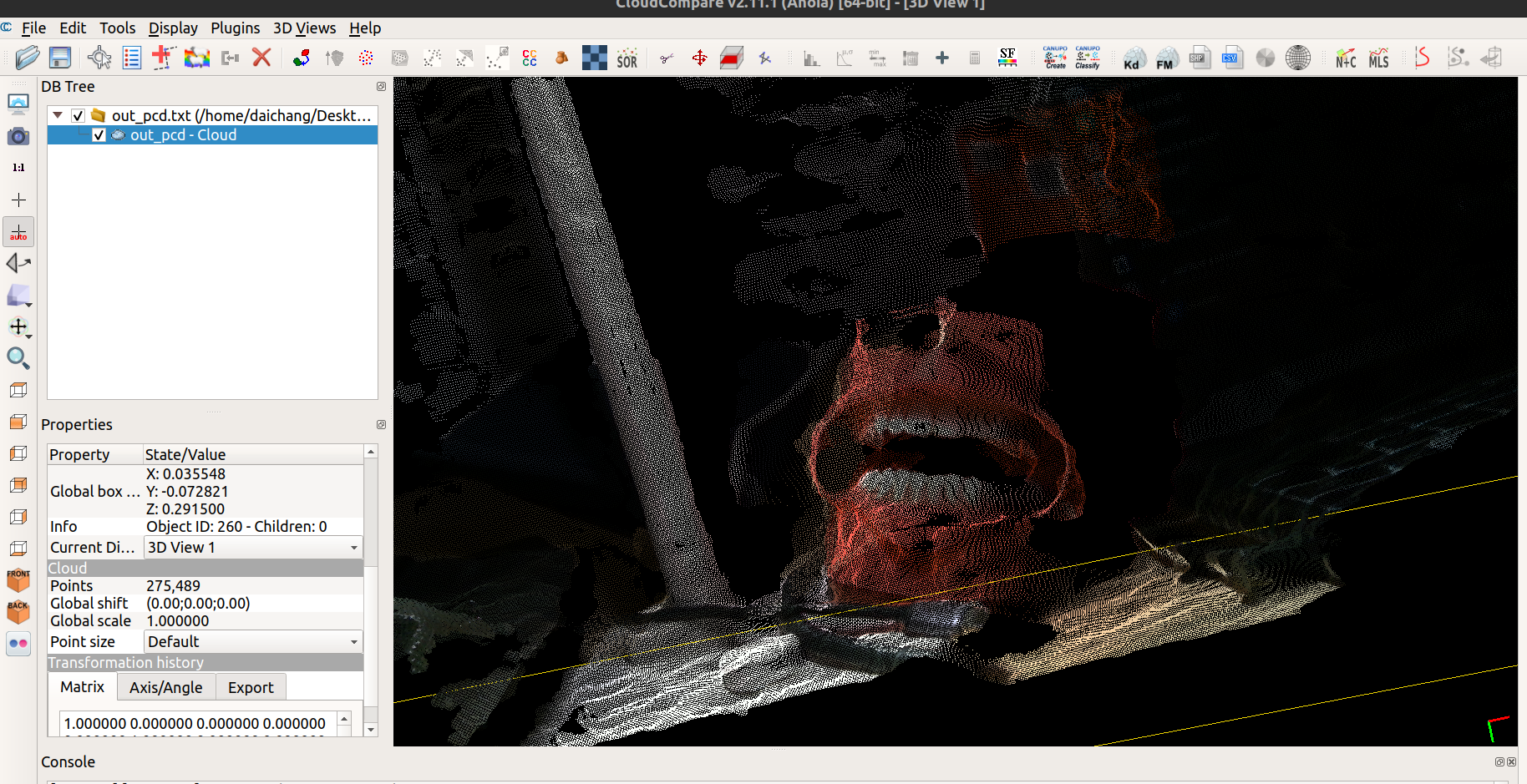Image resolution: width=1527 pixels, height=784 pixels.
Task: Click the CC cloud-to-cloud distance icon
Action: 530,58
